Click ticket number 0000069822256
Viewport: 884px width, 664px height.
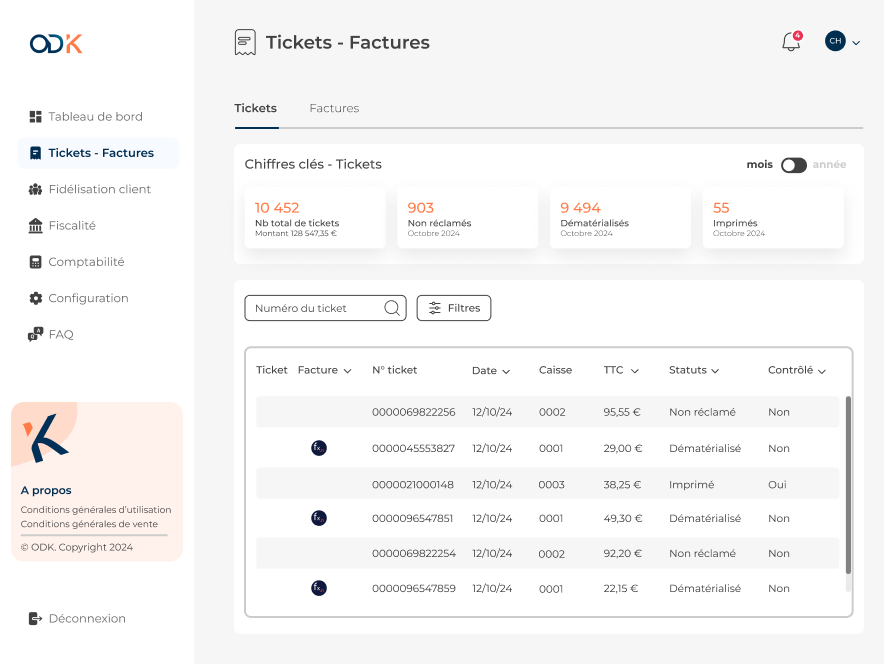[413, 412]
